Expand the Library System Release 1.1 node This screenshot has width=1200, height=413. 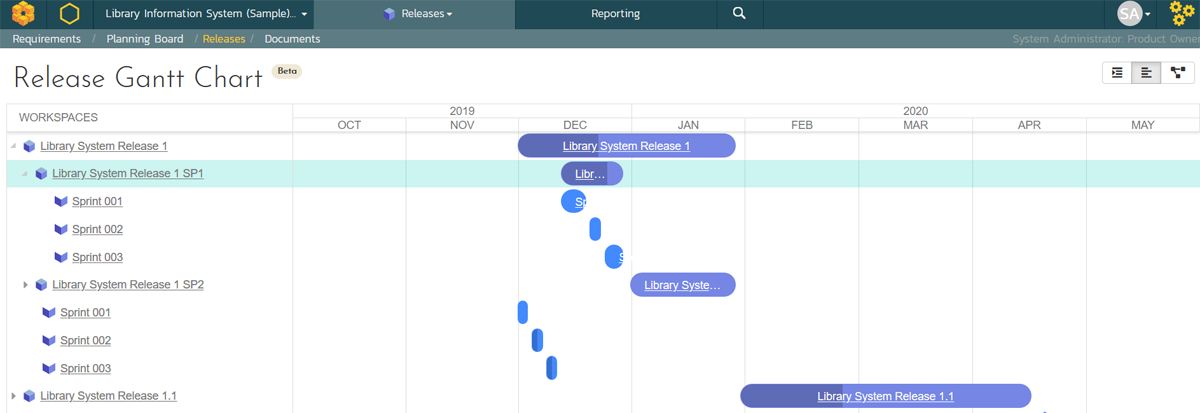pyautogui.click(x=13, y=397)
